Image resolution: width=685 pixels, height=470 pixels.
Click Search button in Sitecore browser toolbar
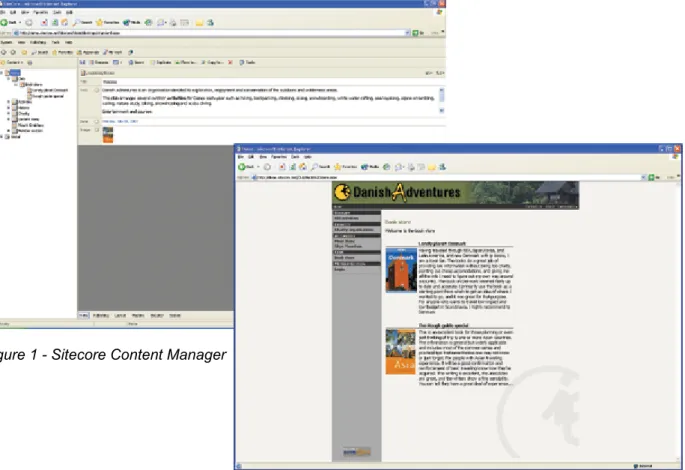pyautogui.click(x=83, y=22)
